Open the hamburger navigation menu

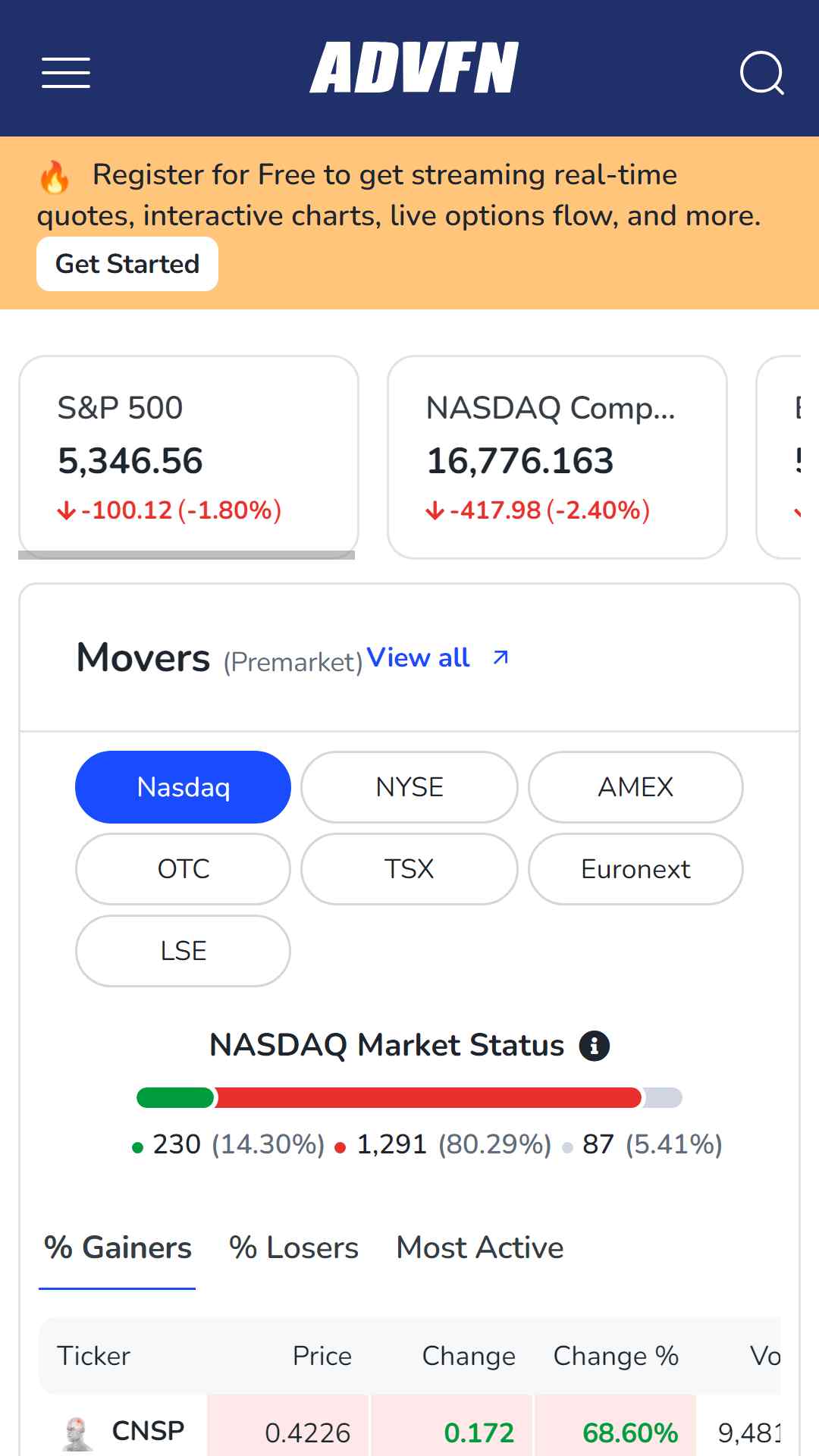tap(66, 73)
